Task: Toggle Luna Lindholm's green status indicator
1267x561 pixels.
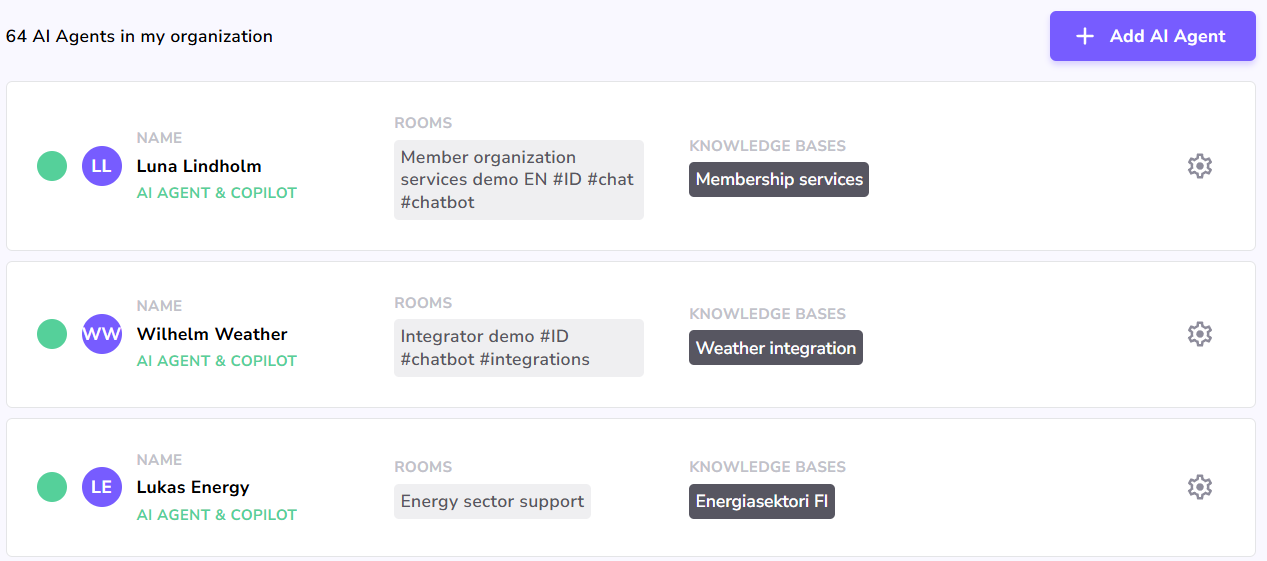Action: click(x=52, y=166)
